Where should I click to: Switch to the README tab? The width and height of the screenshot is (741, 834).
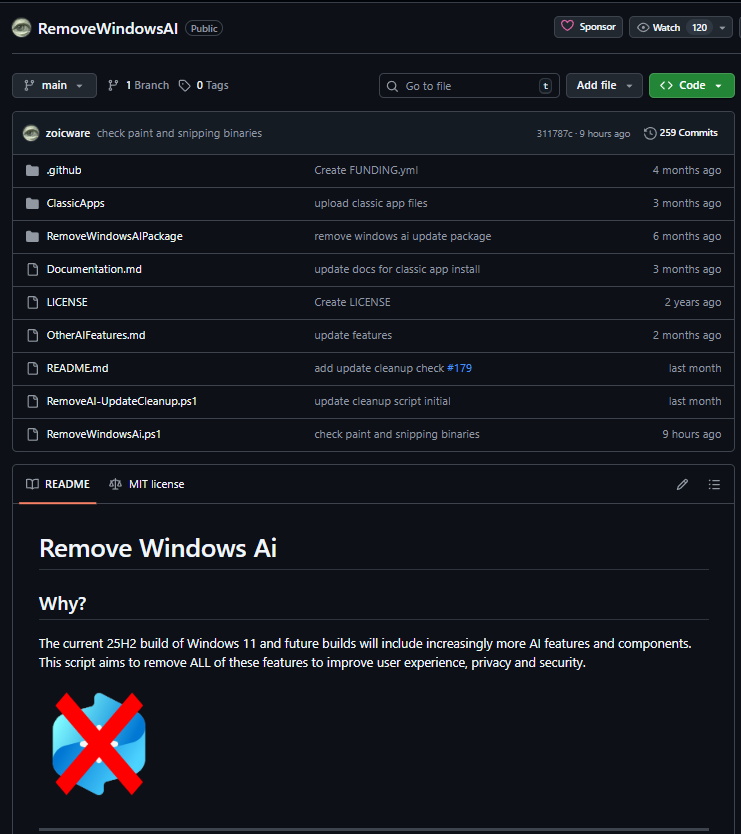pyautogui.click(x=57, y=484)
